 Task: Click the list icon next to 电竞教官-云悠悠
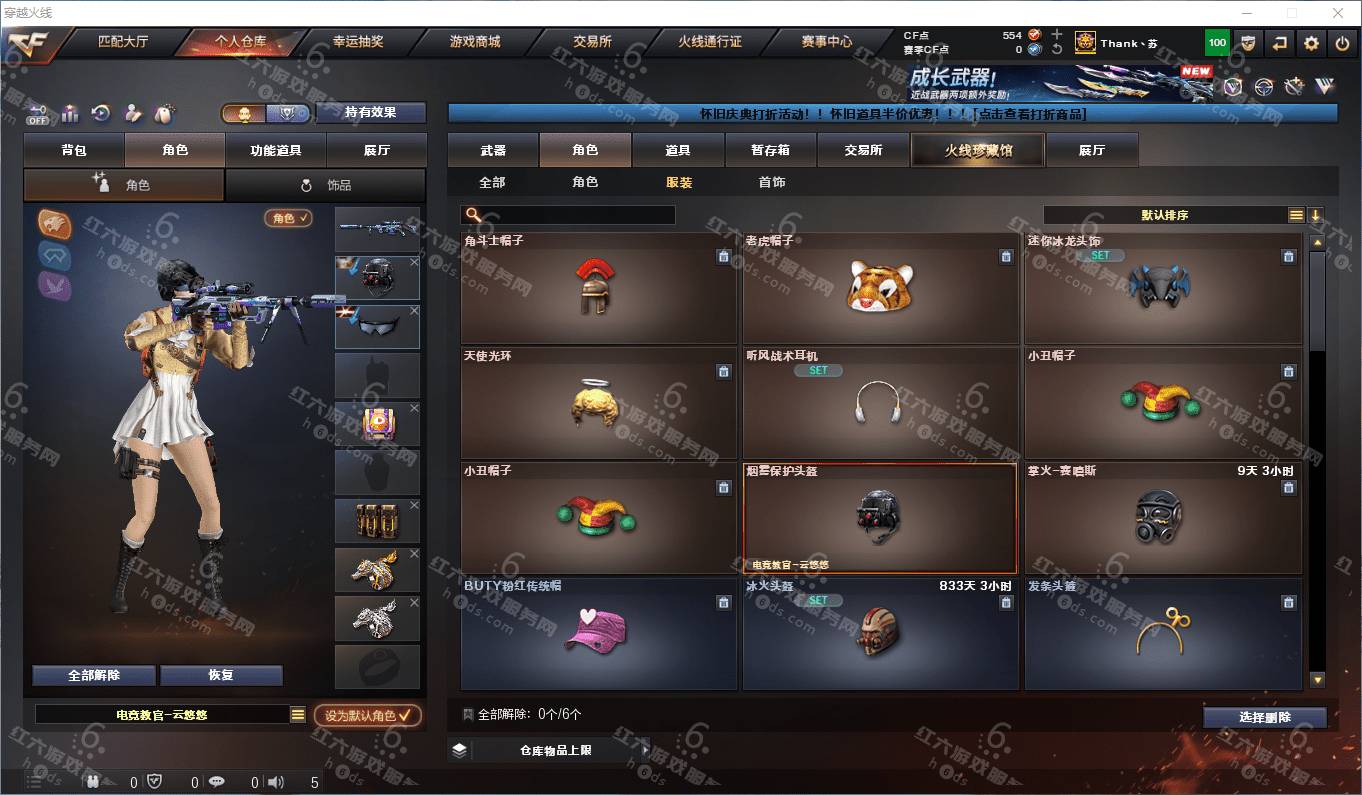coord(297,715)
